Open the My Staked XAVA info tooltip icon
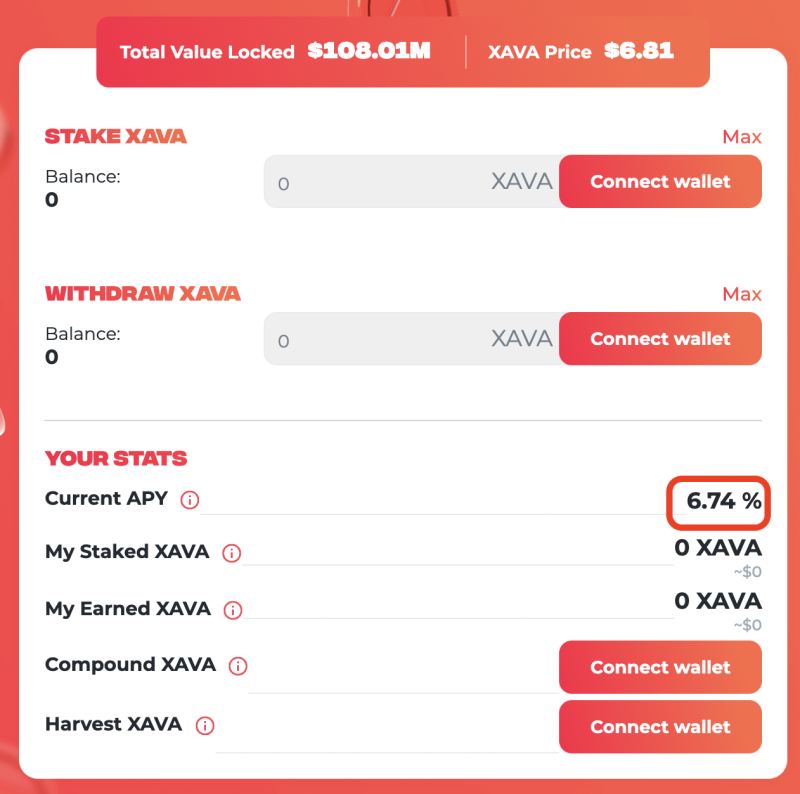 pyautogui.click(x=232, y=553)
